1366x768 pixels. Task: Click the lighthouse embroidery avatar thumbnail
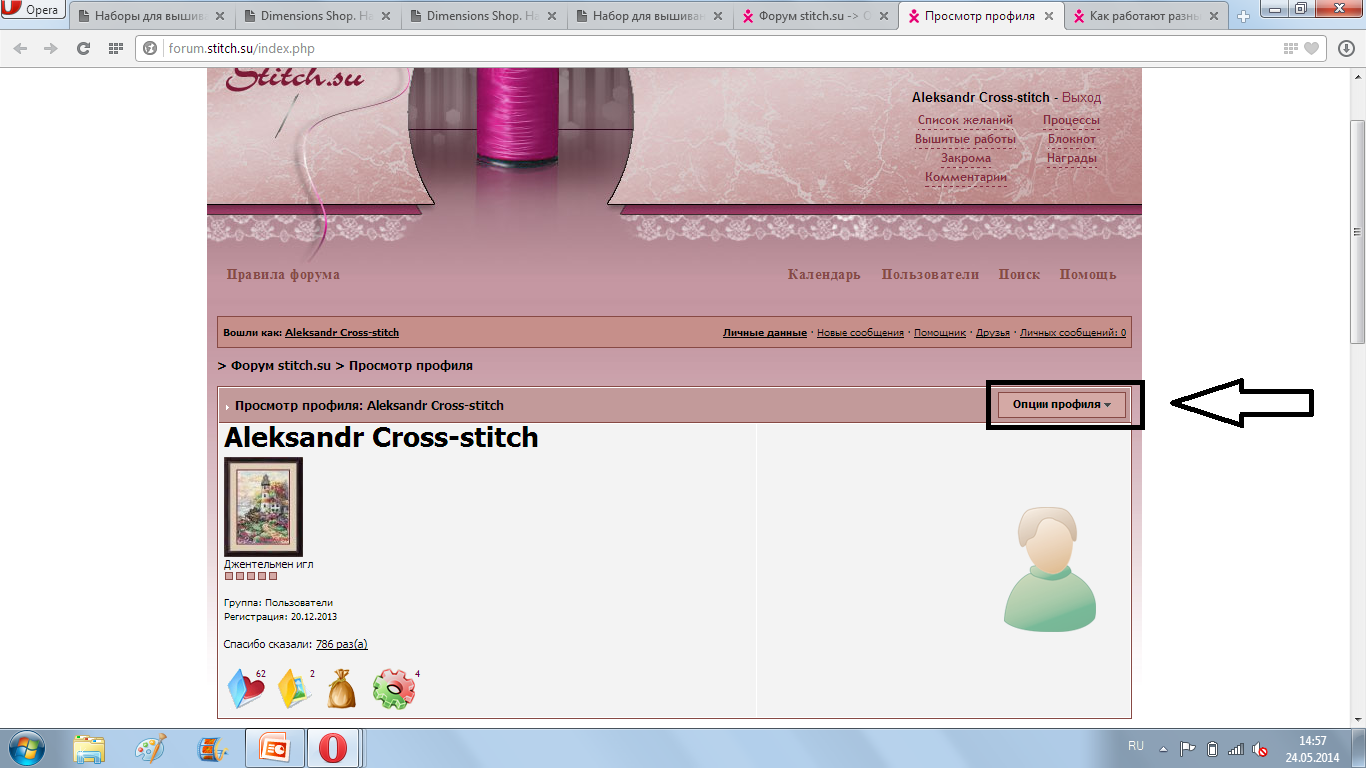(263, 507)
